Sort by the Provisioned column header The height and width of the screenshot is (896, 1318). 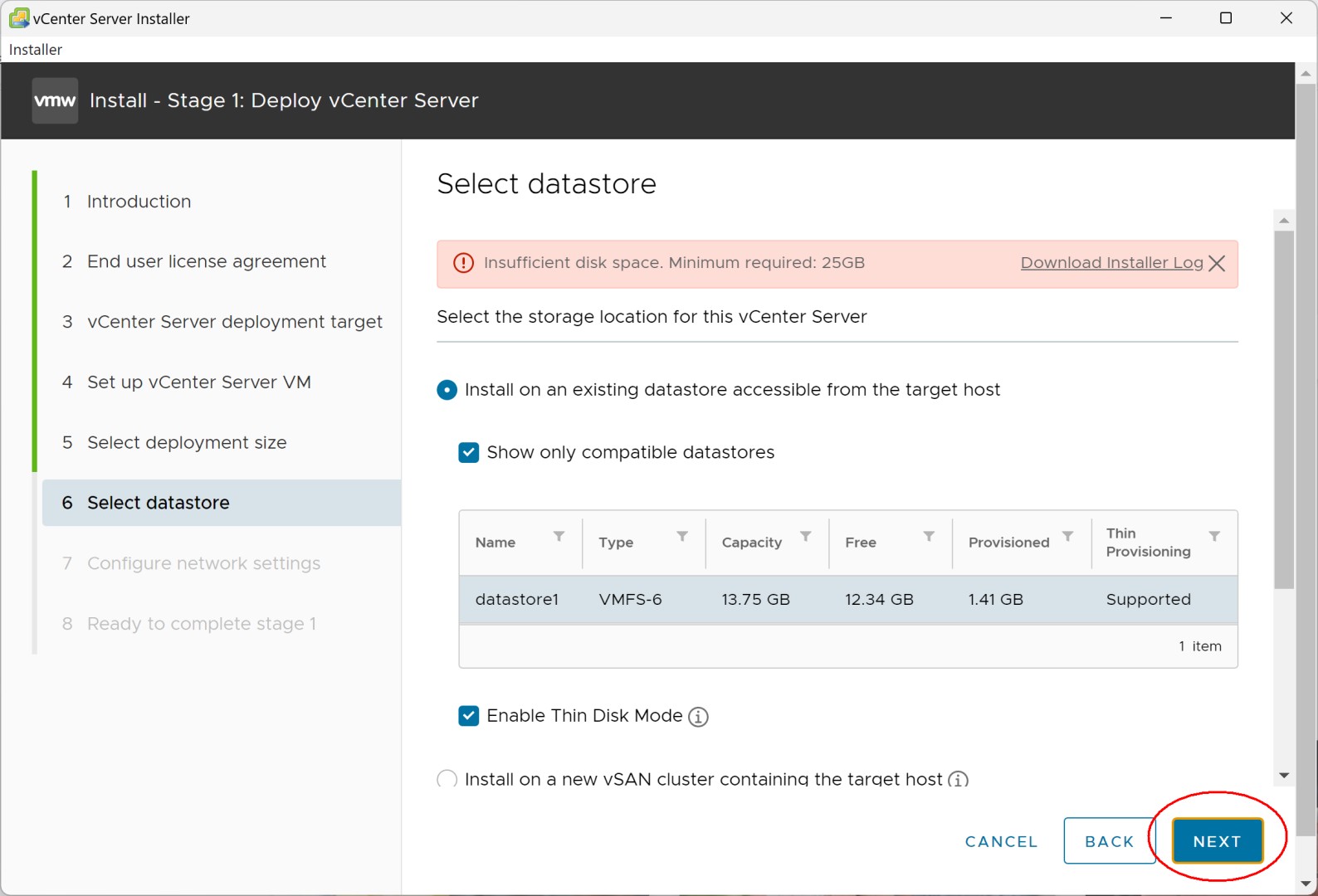(x=1008, y=543)
